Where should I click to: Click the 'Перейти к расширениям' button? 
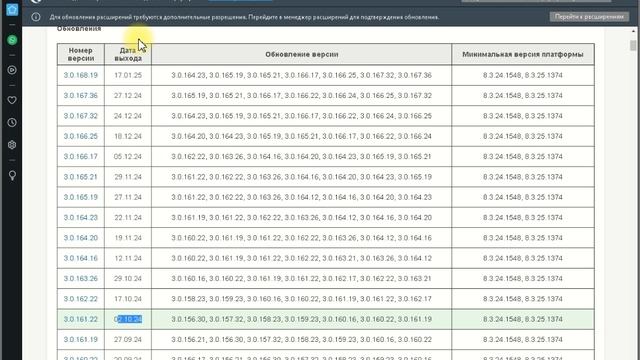click(589, 17)
